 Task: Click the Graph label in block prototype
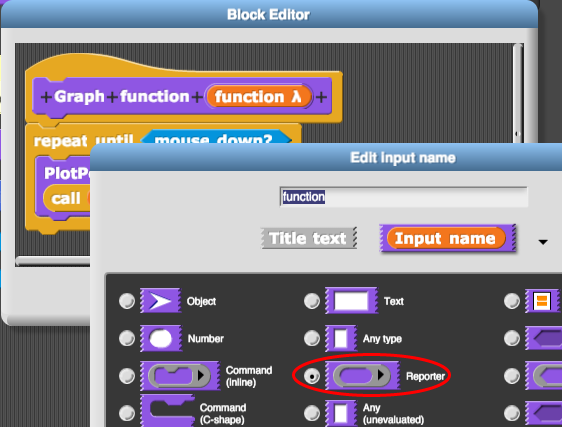click(x=79, y=96)
